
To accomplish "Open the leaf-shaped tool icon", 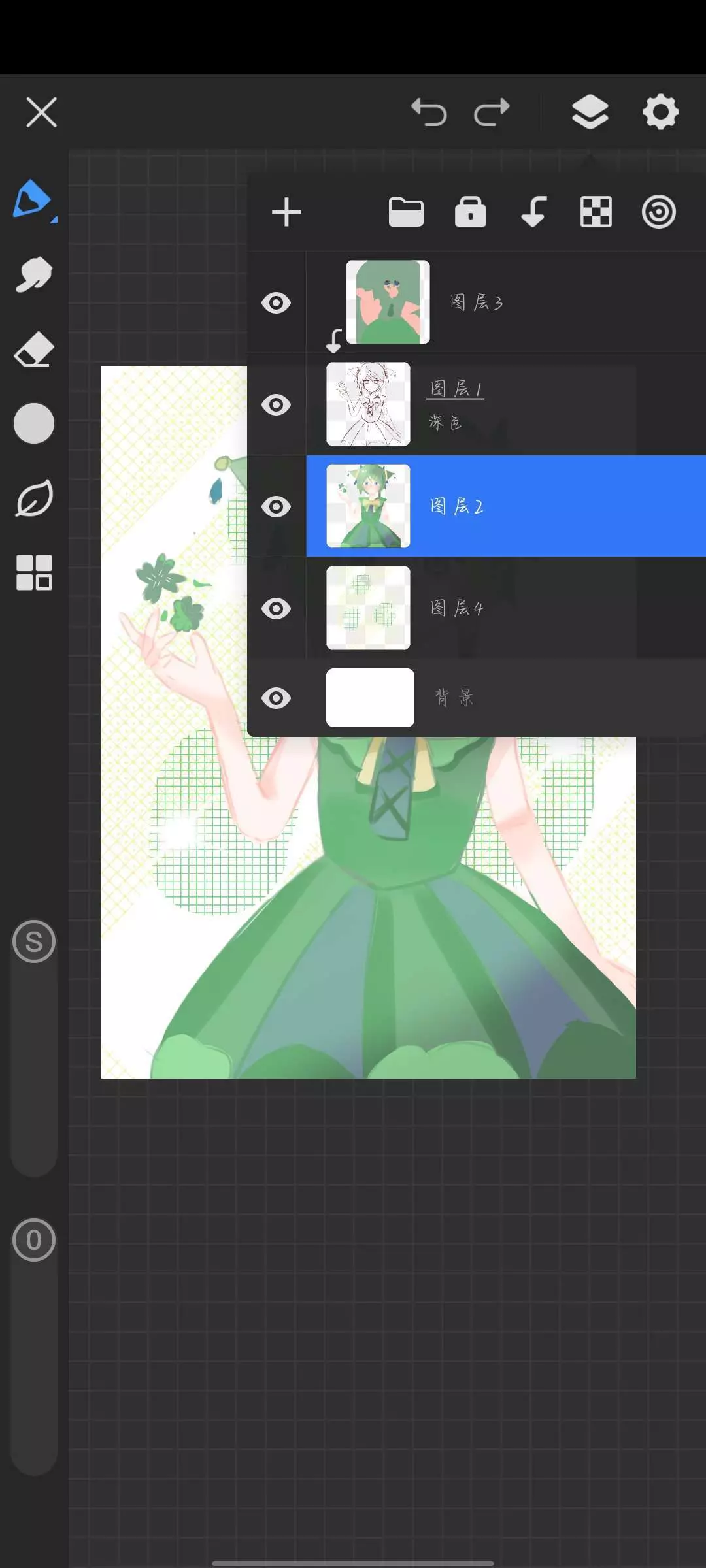I will (34, 498).
